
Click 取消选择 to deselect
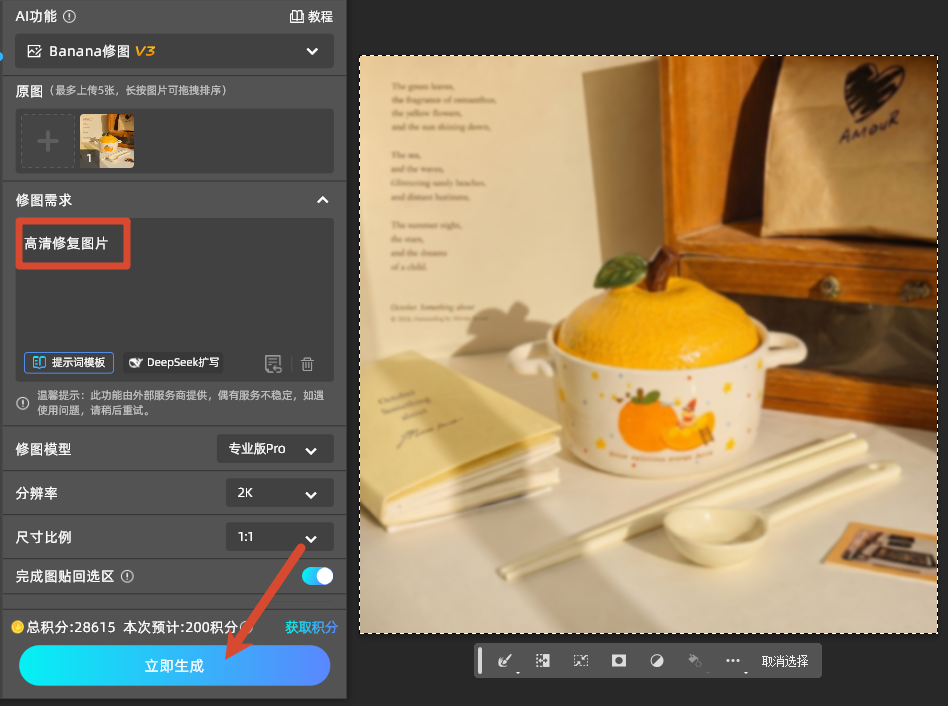pos(785,661)
